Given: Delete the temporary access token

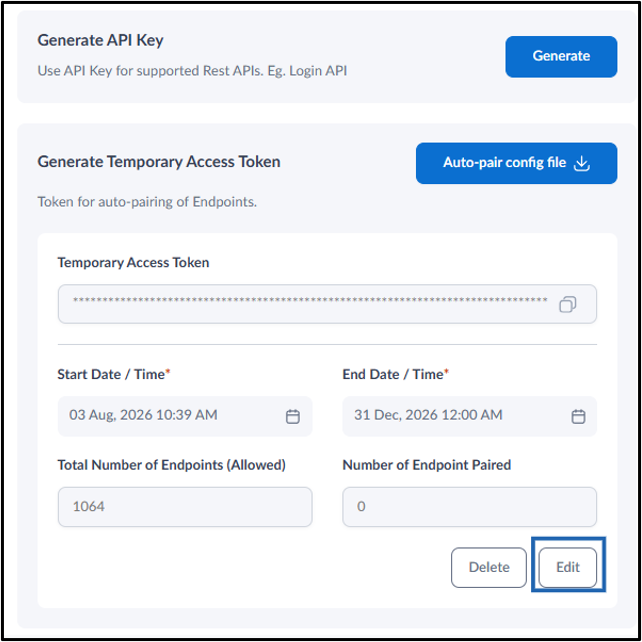Looking at the screenshot, I should click(488, 567).
